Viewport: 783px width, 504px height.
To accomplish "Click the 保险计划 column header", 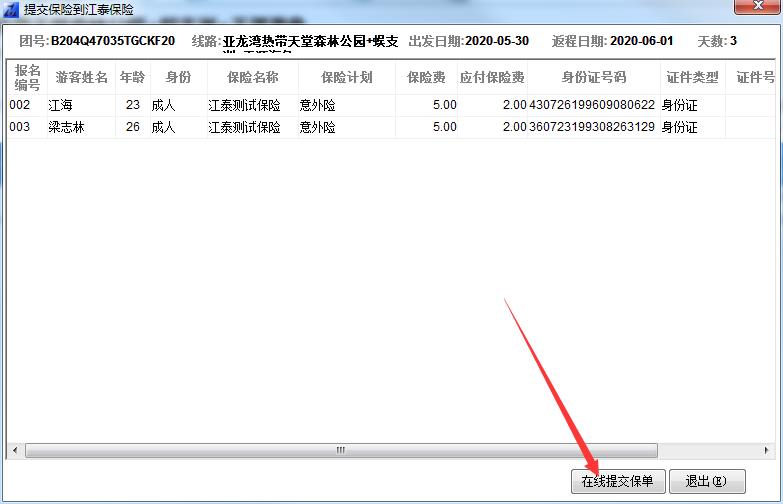I will point(346,77).
